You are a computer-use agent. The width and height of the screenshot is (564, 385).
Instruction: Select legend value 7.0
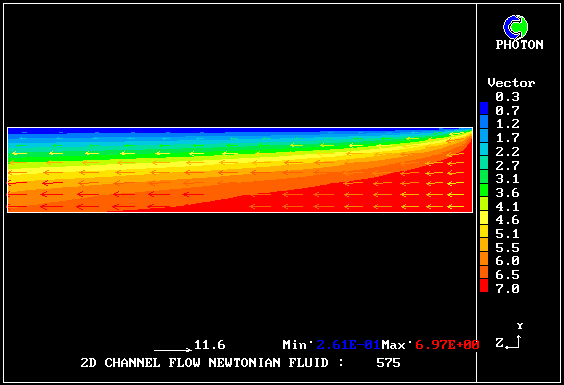point(507,289)
